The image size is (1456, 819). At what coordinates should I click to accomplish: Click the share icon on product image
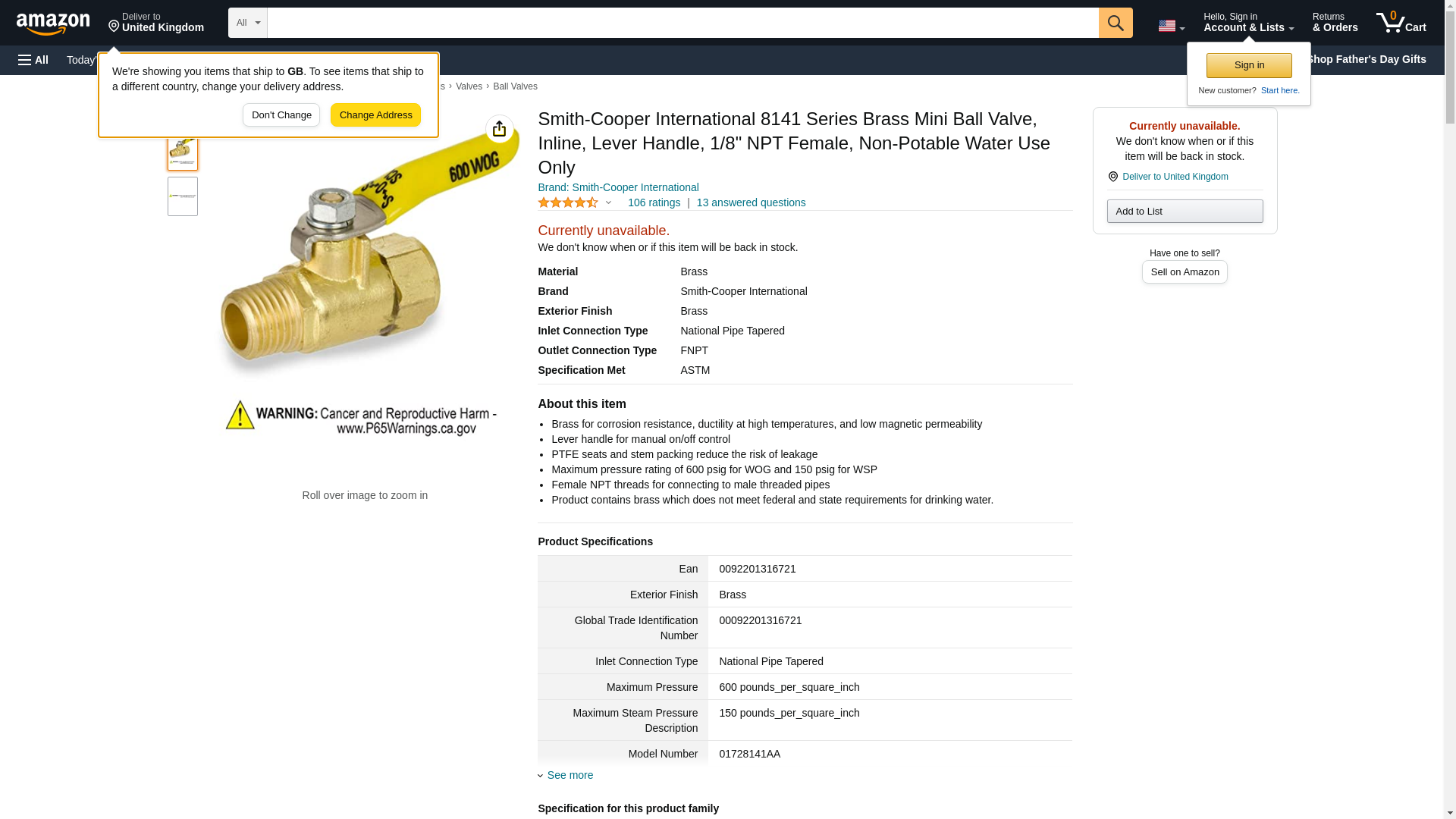pos(499,129)
